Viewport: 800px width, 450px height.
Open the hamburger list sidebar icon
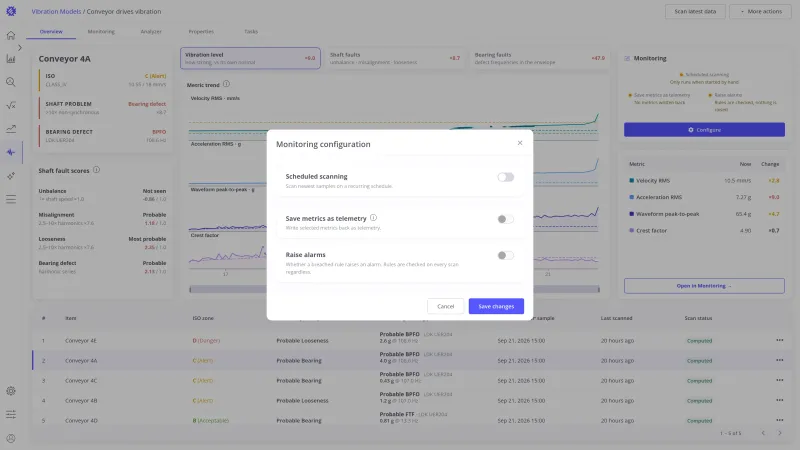pos(11,199)
